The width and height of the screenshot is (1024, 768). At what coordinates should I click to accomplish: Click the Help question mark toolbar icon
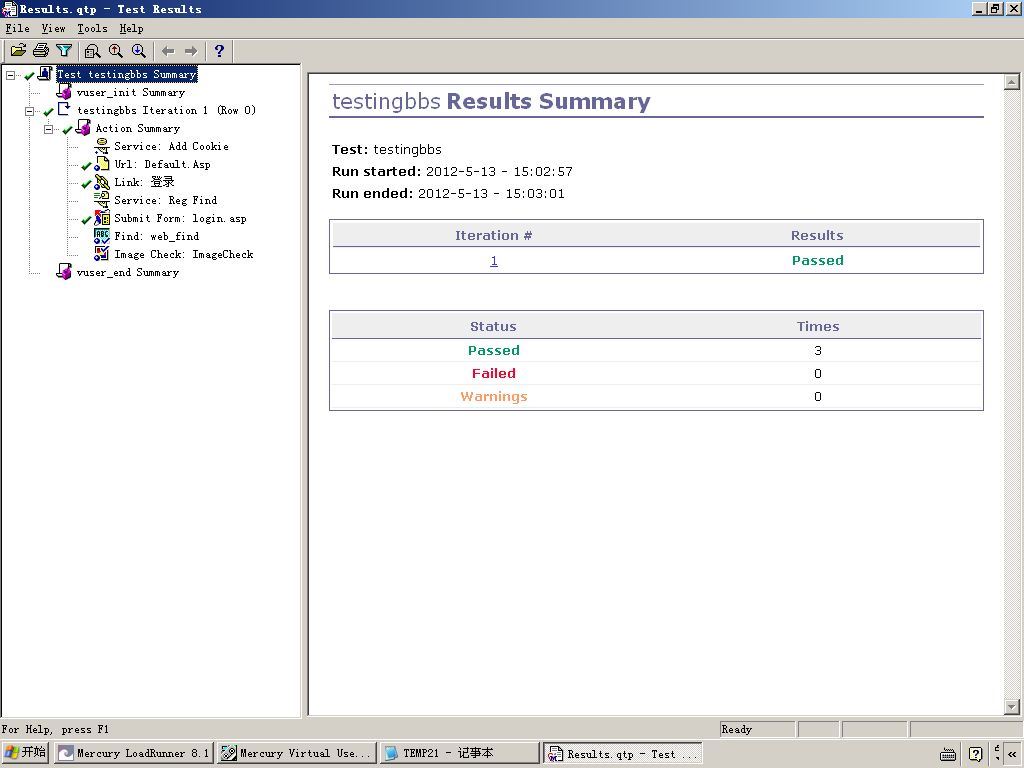[x=219, y=51]
